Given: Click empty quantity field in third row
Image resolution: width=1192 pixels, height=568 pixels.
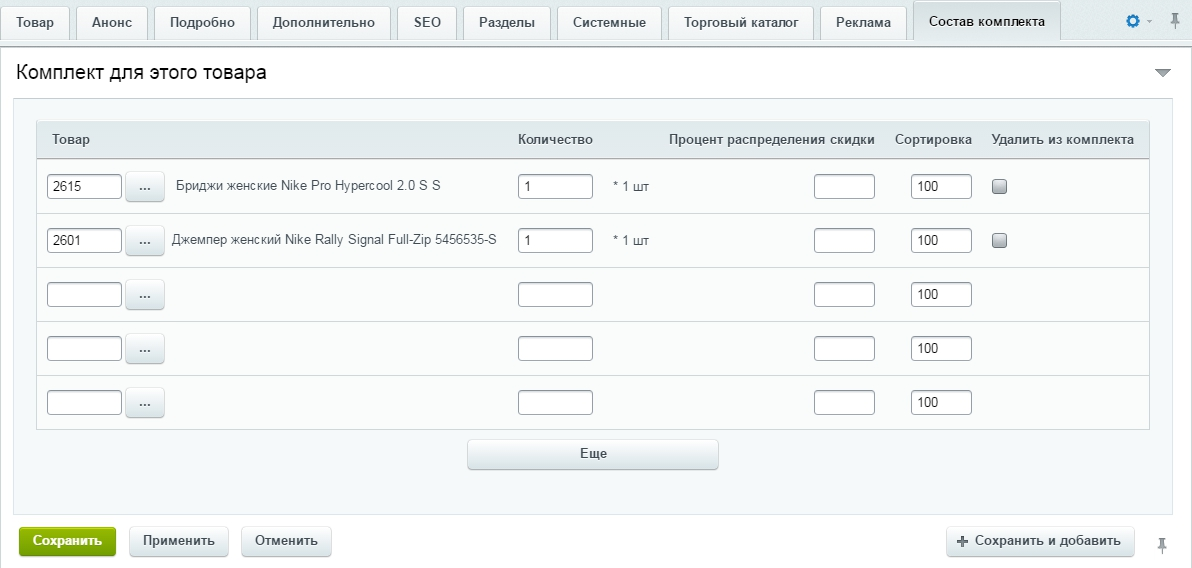Looking at the screenshot, I should click(x=555, y=294).
